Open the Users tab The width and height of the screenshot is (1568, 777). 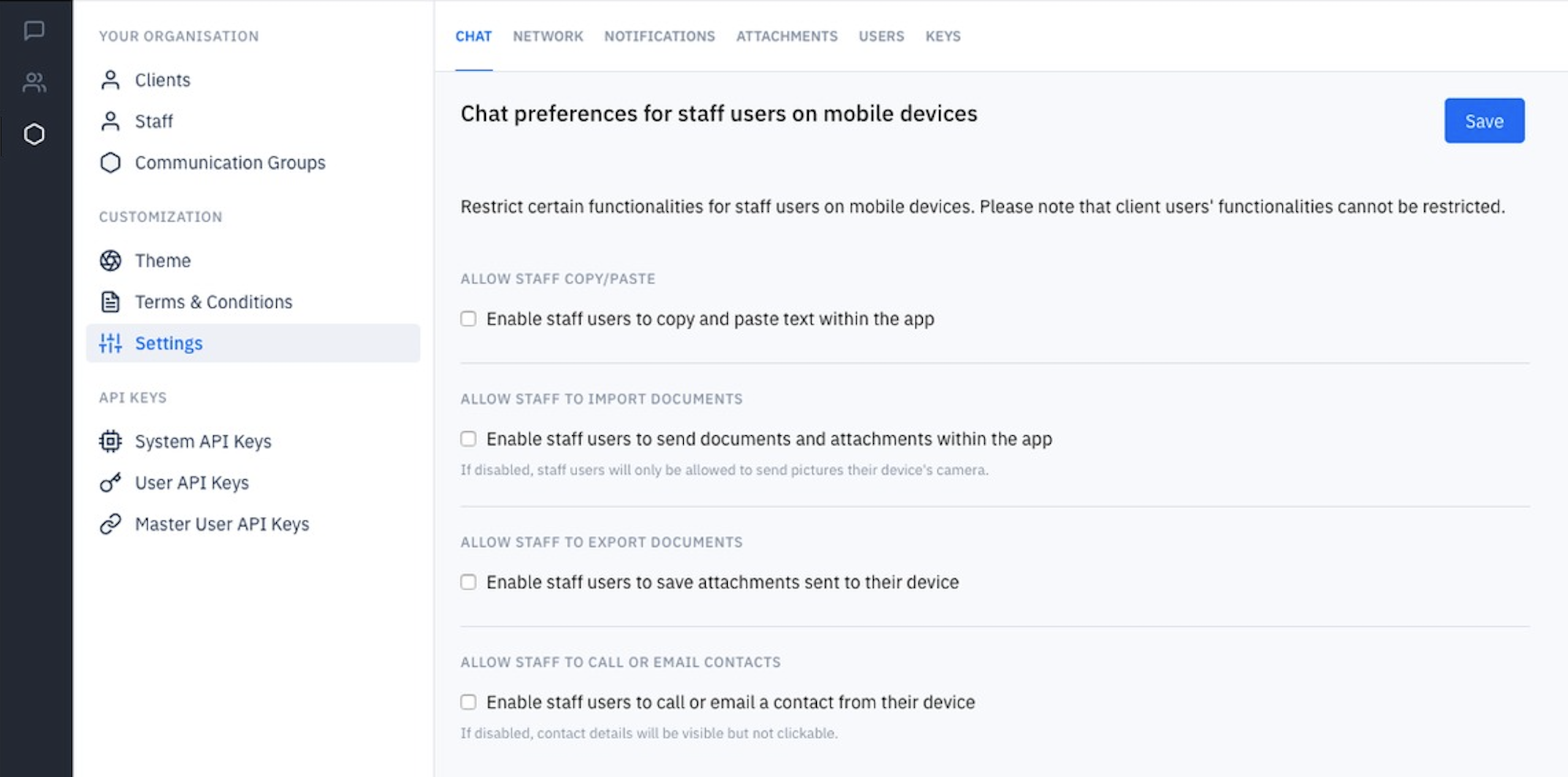click(881, 37)
